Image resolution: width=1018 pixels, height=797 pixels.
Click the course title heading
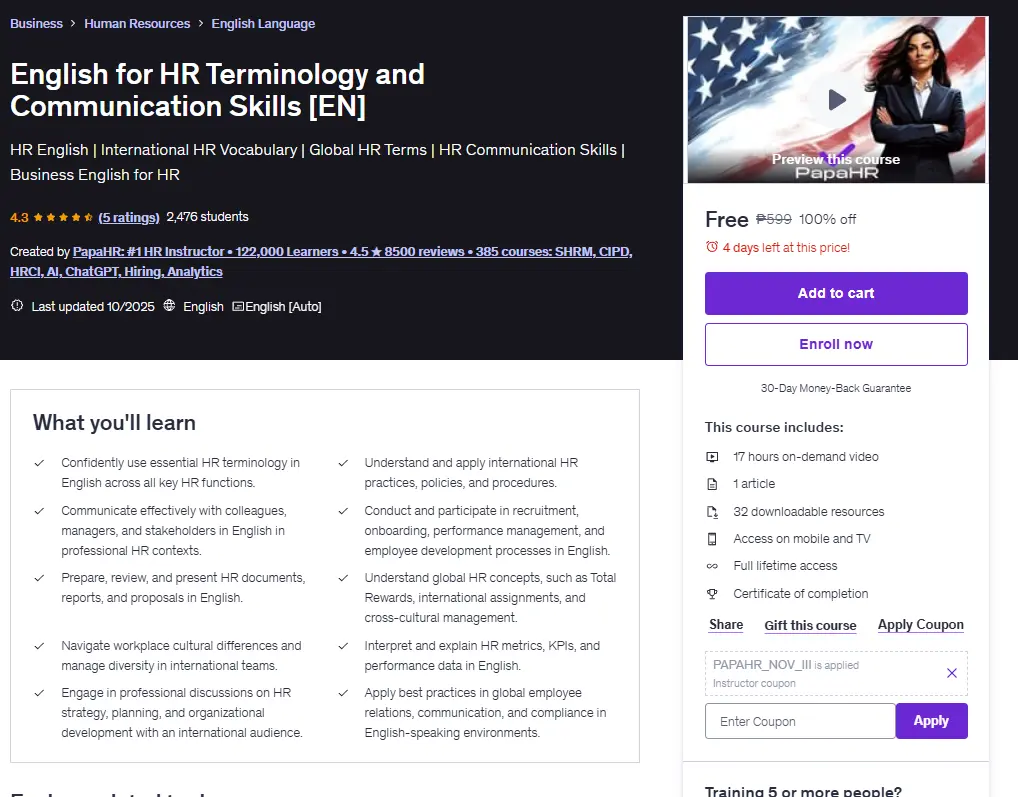pyautogui.click(x=217, y=90)
